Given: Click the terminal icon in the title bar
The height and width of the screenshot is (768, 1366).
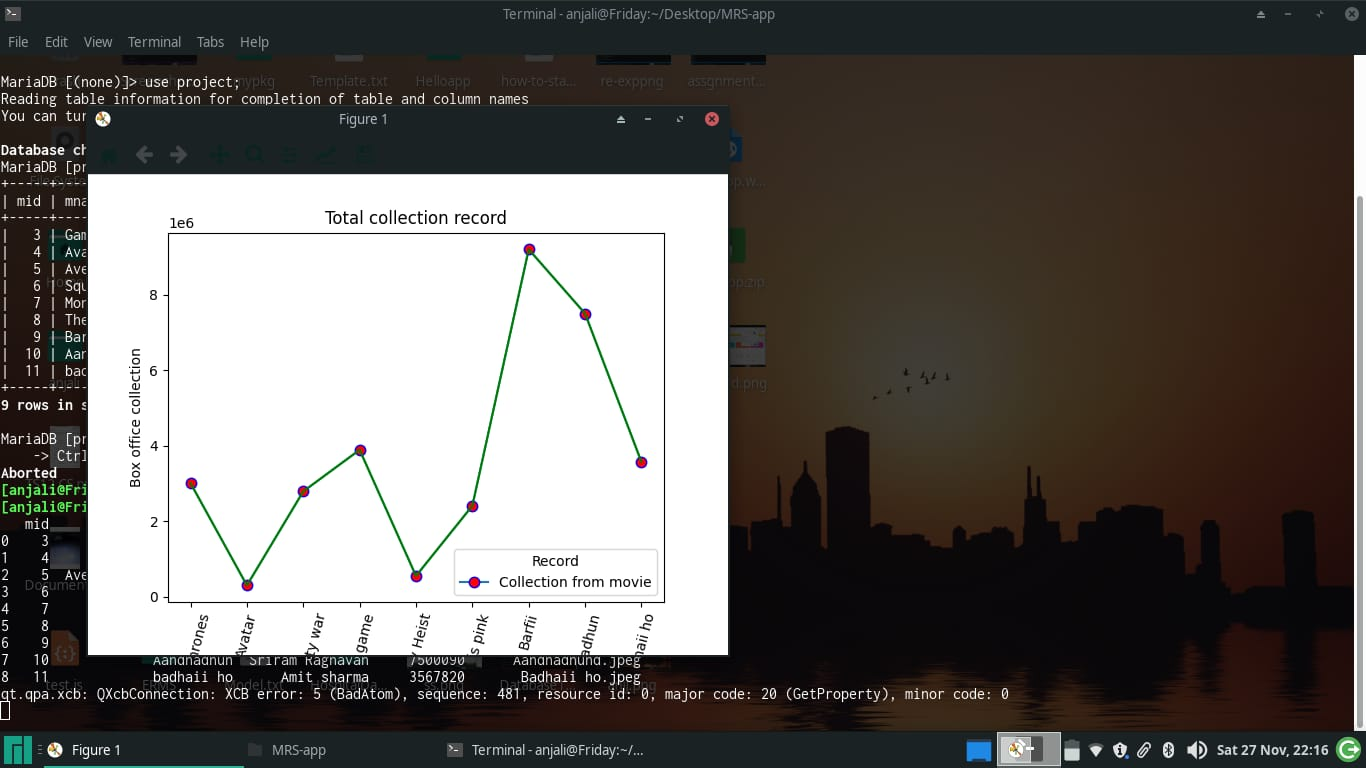Looking at the screenshot, I should point(12,14).
